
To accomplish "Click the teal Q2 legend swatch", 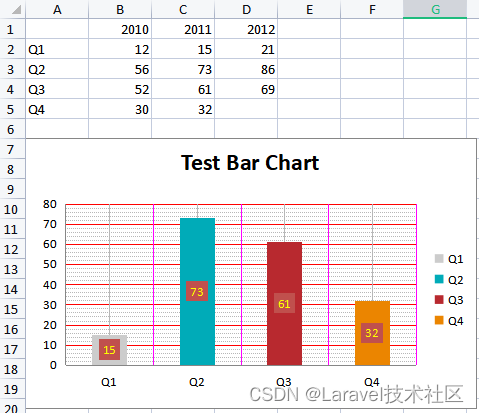I will coord(439,279).
